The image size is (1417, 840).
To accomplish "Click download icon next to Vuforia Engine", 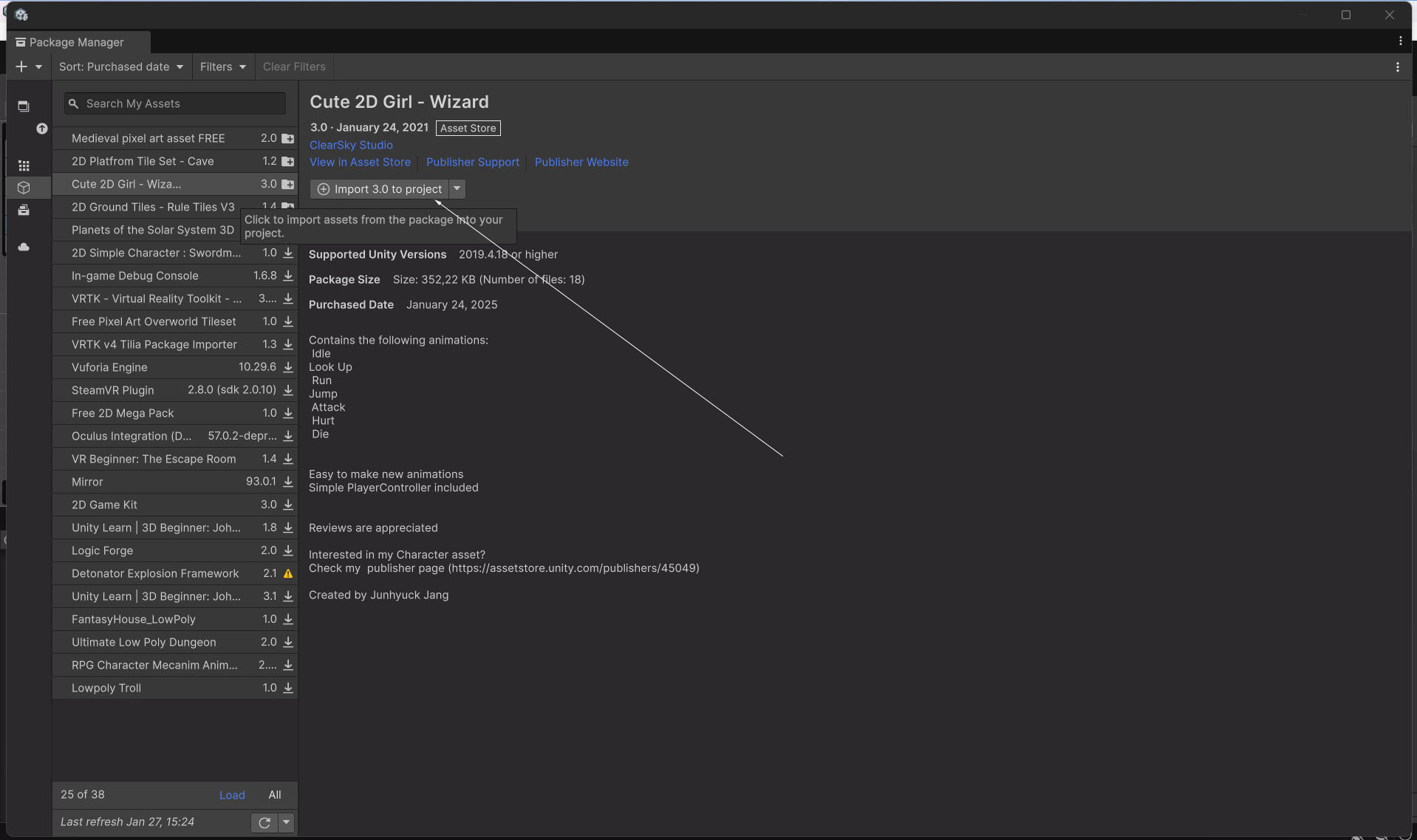I will tap(288, 367).
